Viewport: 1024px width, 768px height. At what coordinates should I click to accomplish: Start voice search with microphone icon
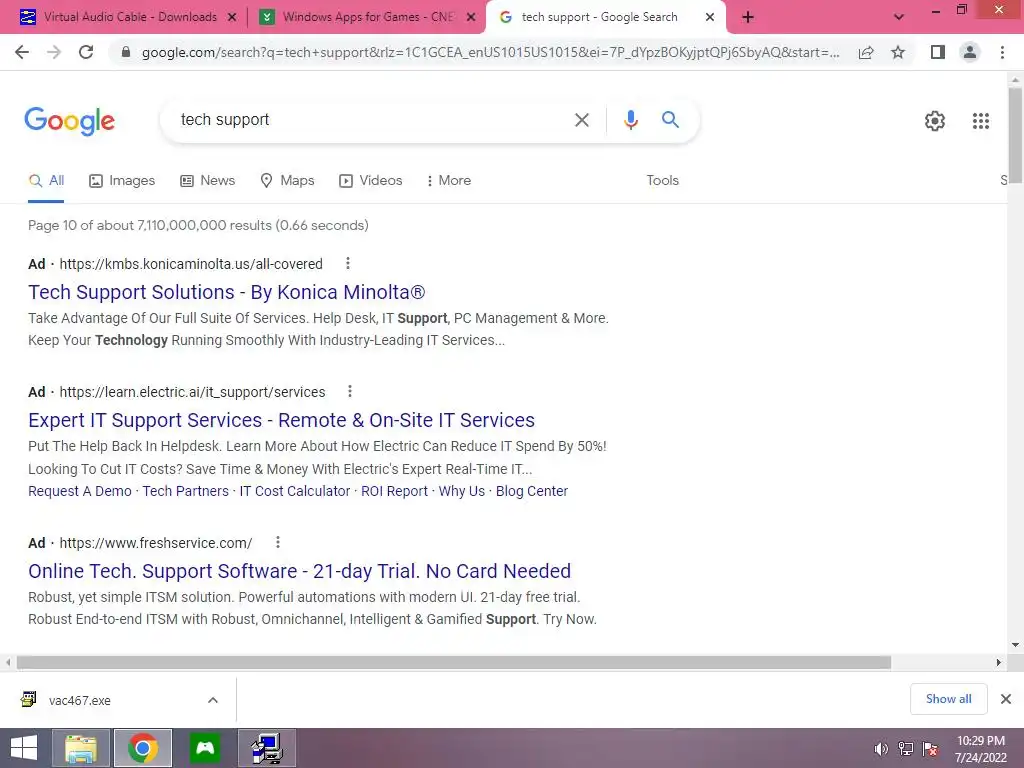click(x=630, y=120)
